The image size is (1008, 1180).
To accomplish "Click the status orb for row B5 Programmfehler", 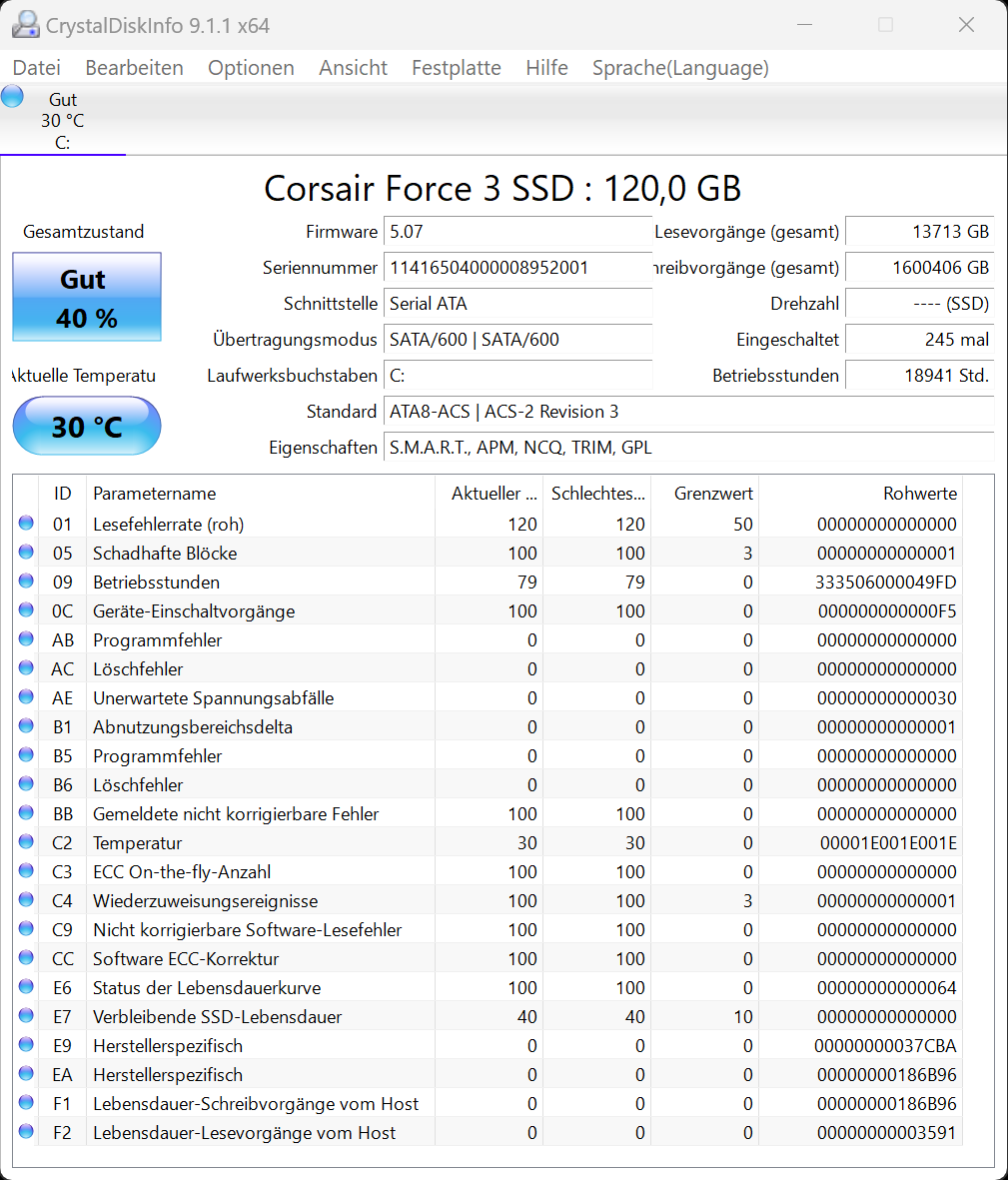I will click(x=26, y=754).
